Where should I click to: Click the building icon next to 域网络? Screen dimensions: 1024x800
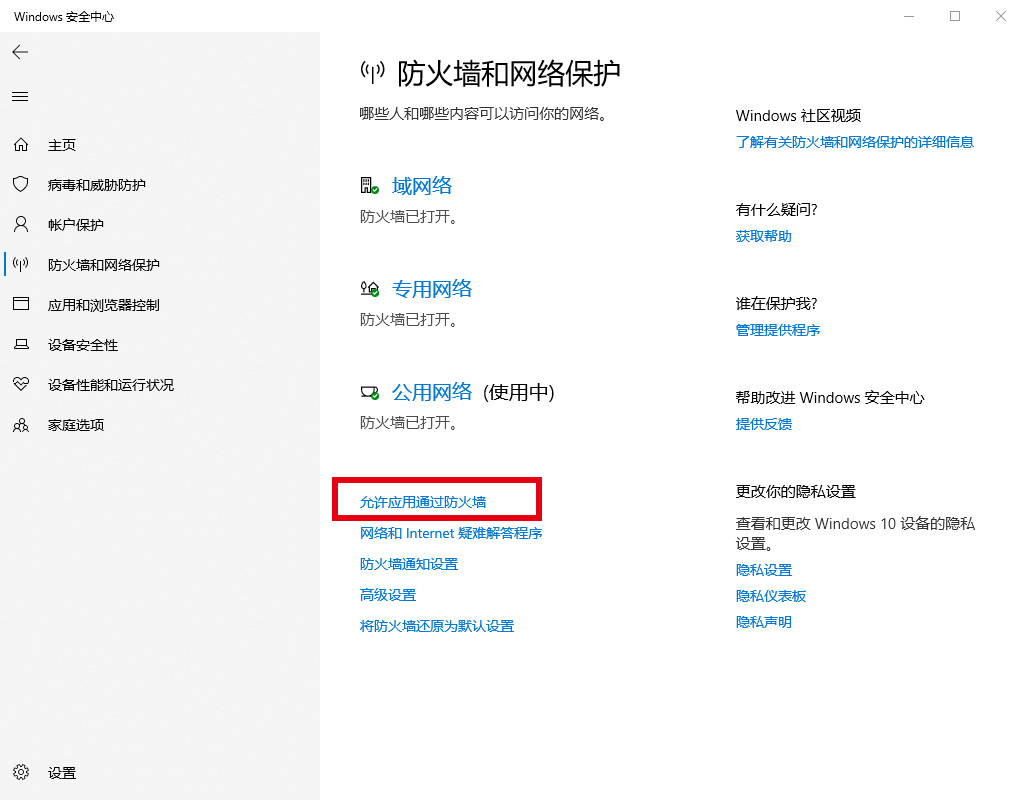[370, 186]
